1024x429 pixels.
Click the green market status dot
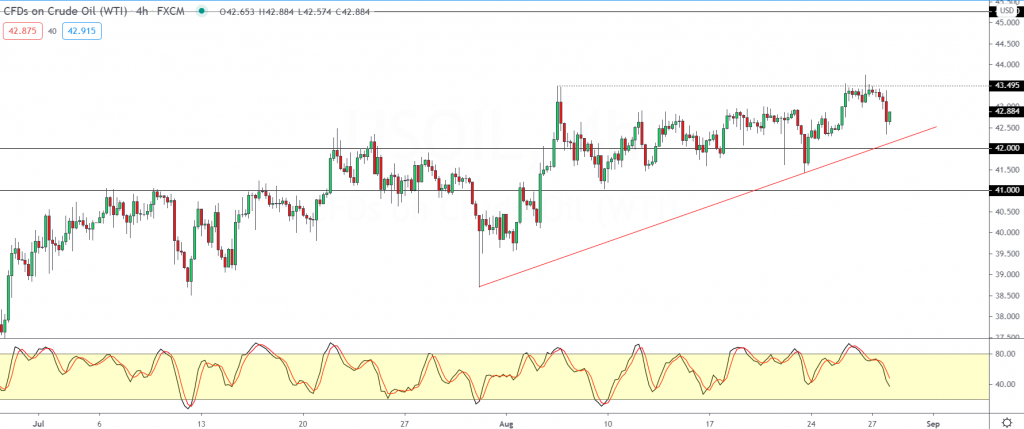click(x=204, y=11)
